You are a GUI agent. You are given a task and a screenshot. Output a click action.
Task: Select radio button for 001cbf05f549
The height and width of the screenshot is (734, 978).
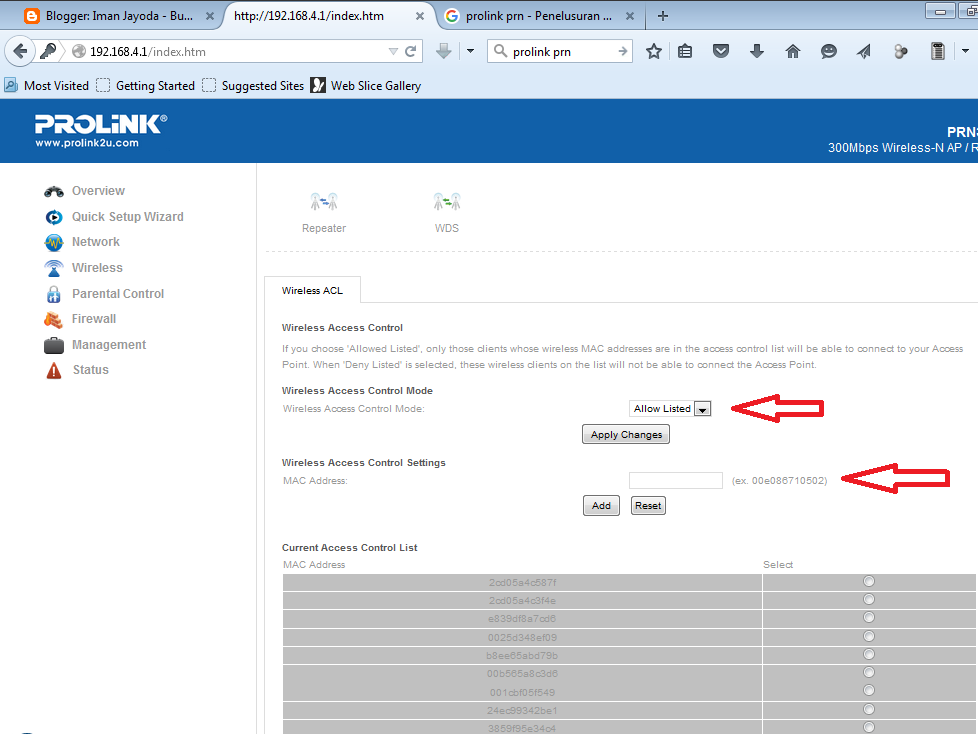[x=869, y=690]
